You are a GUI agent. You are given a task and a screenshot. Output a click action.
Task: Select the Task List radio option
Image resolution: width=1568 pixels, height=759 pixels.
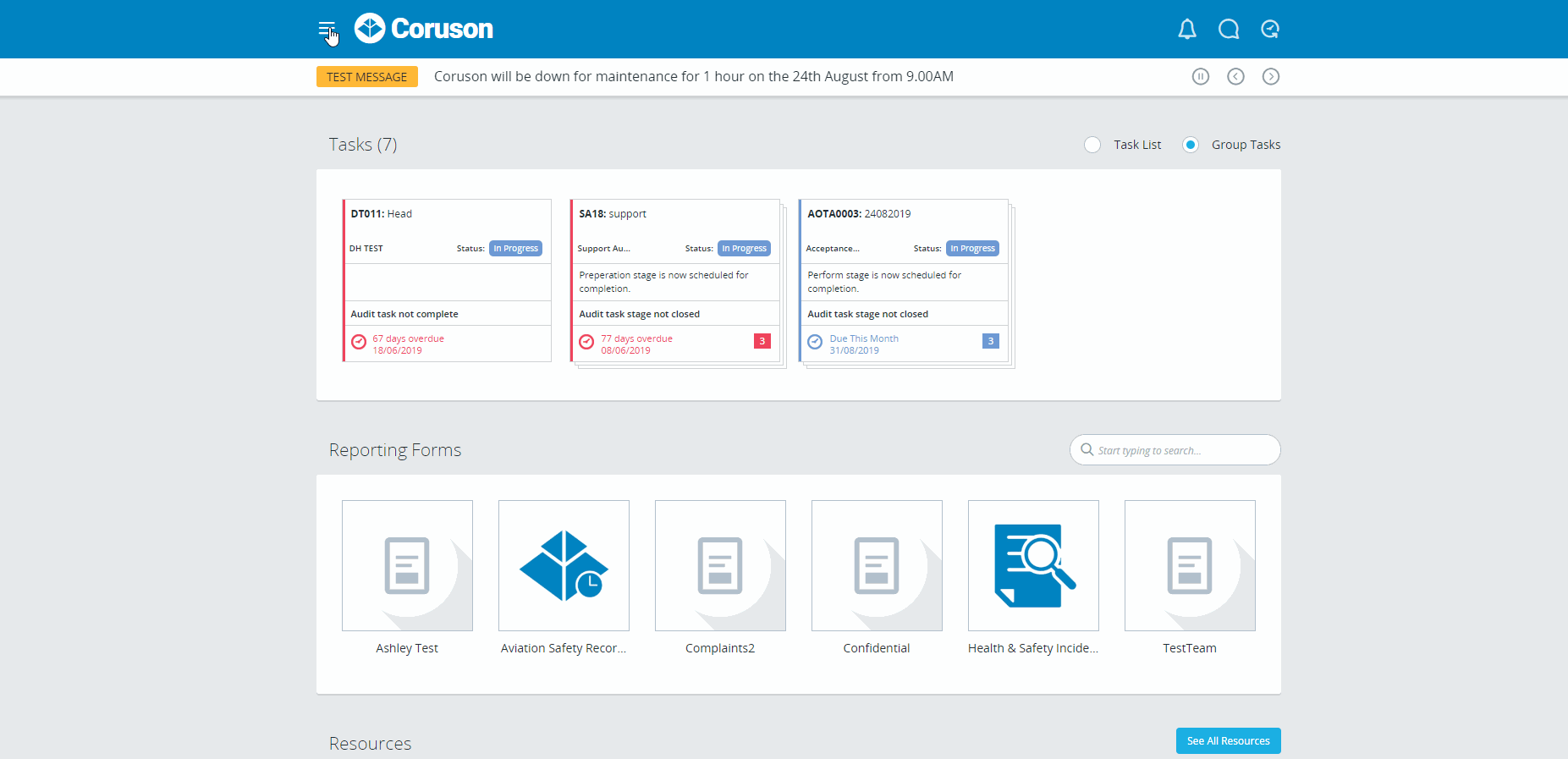tap(1092, 145)
